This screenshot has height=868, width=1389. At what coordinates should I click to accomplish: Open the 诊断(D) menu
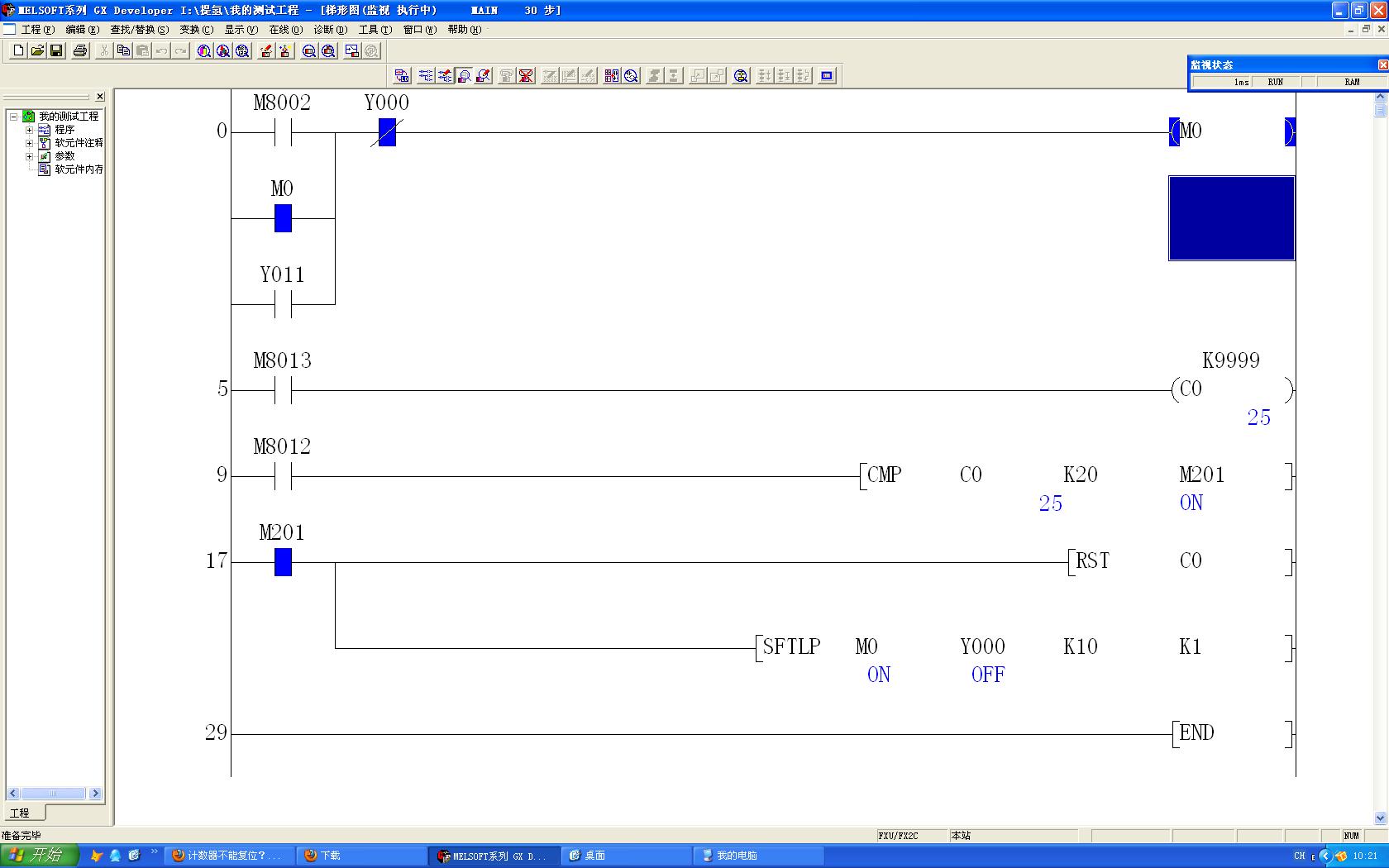(x=330, y=30)
